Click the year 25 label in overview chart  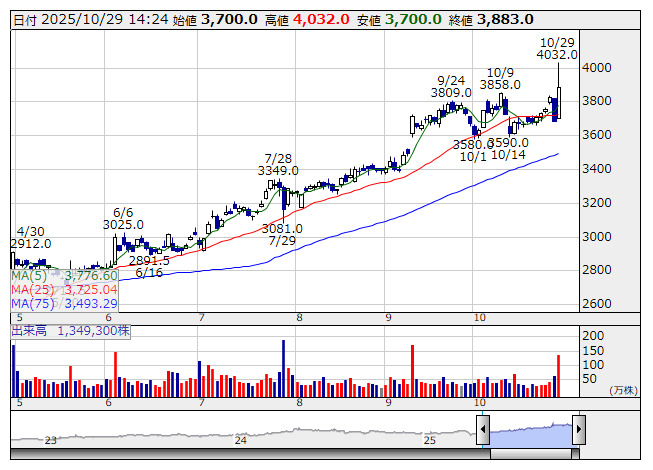pos(429,440)
